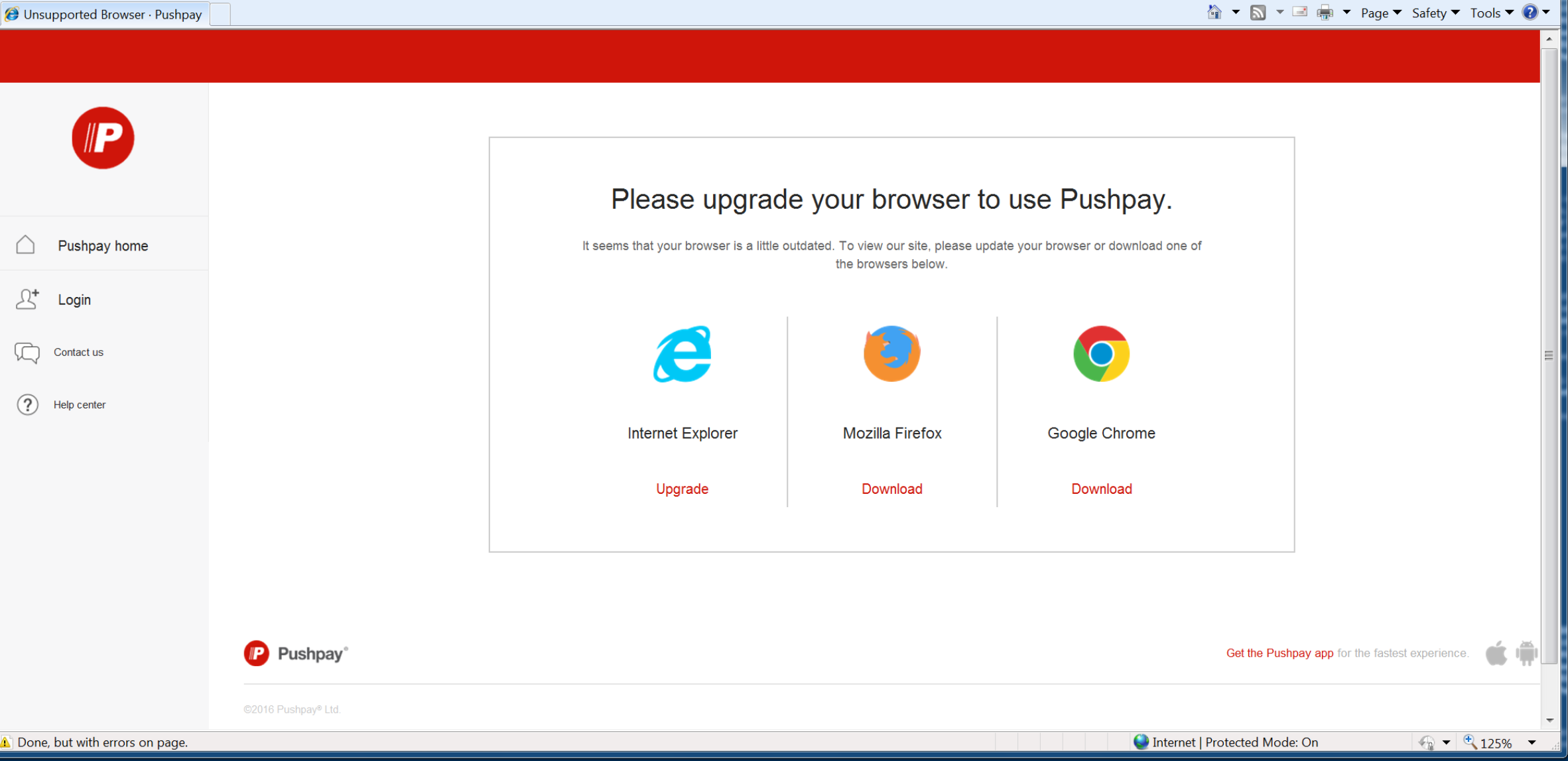Image resolution: width=1568 pixels, height=761 pixels.
Task: Click the browser Home icon in the toolbar
Action: coord(1214,12)
